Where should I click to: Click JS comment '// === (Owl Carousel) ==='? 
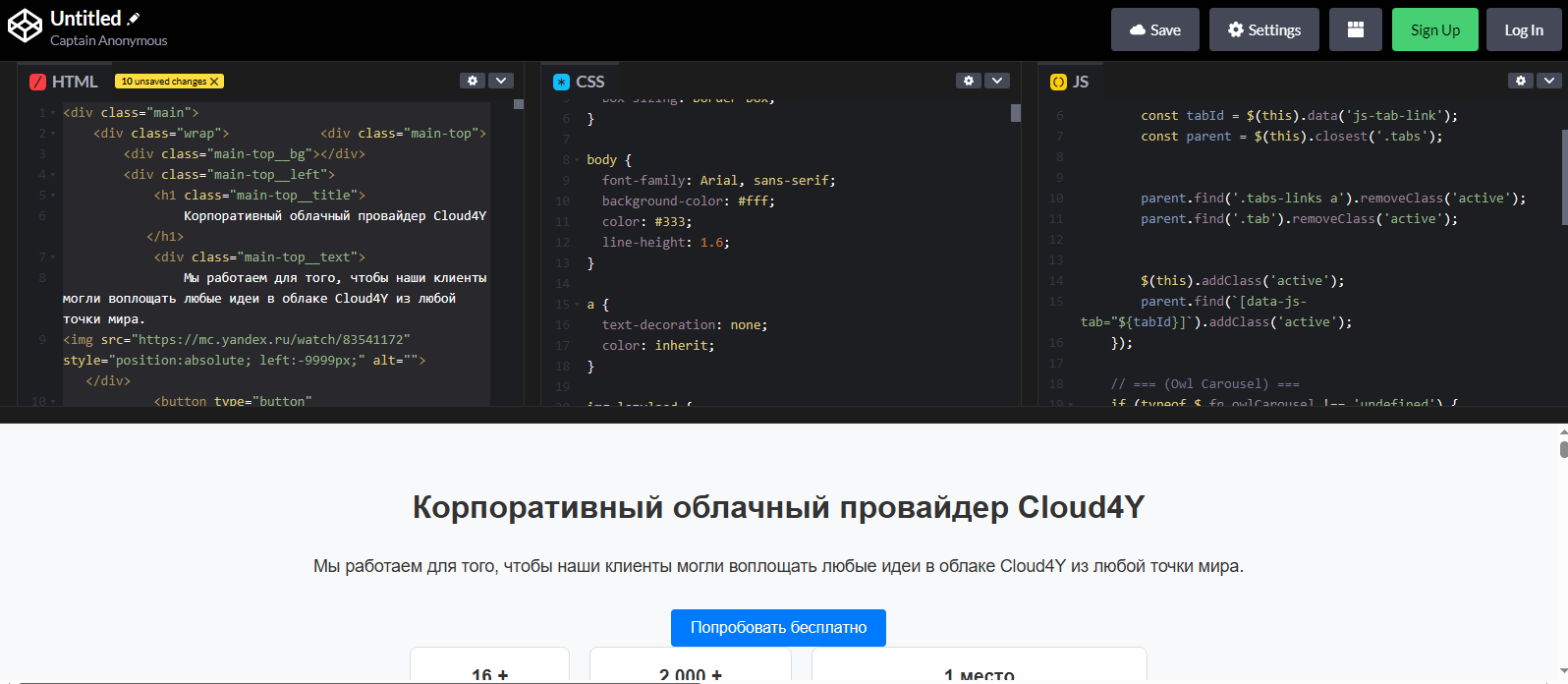pos(1204,384)
